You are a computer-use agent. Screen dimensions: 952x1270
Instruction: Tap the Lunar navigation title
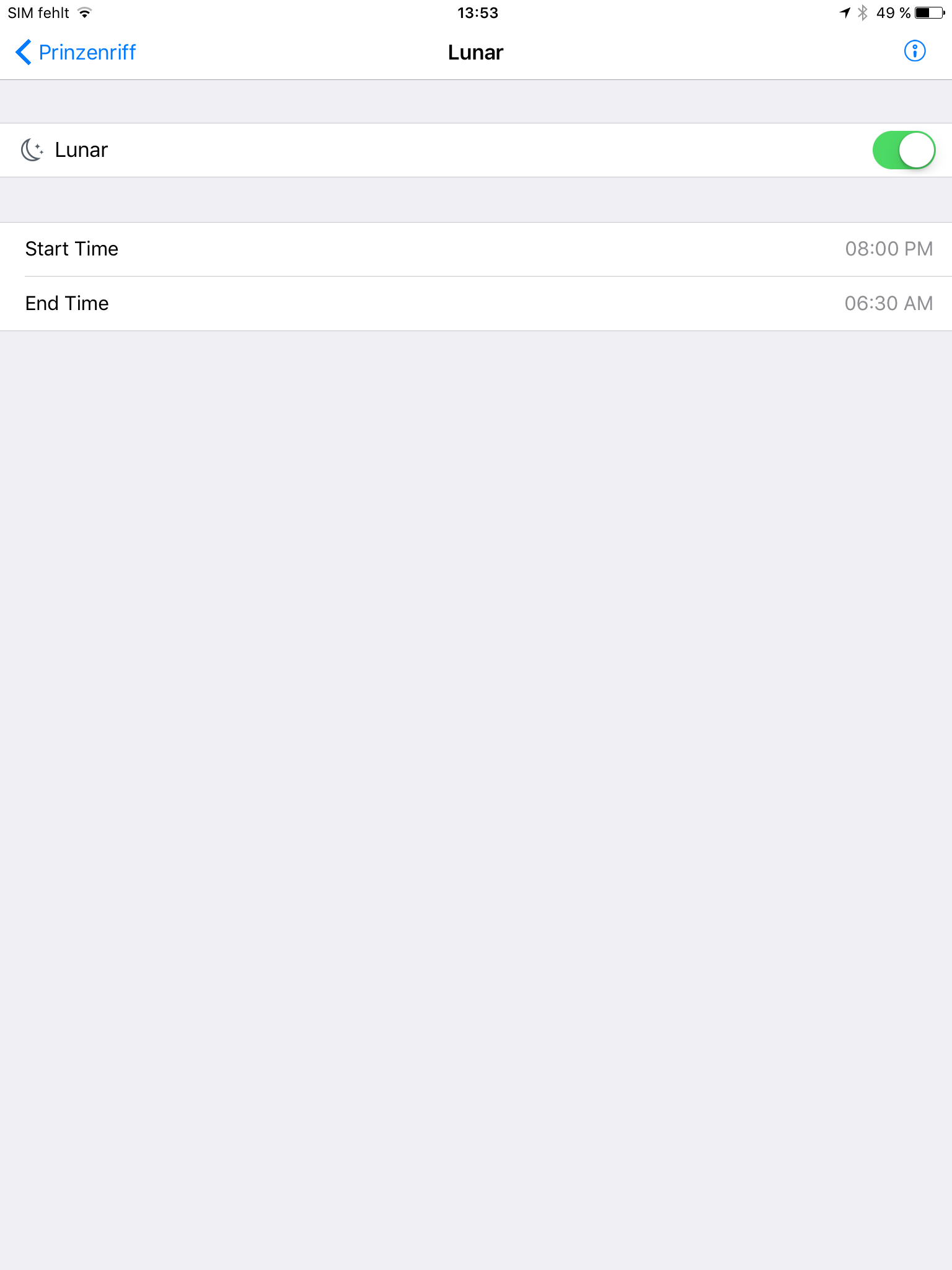click(475, 53)
